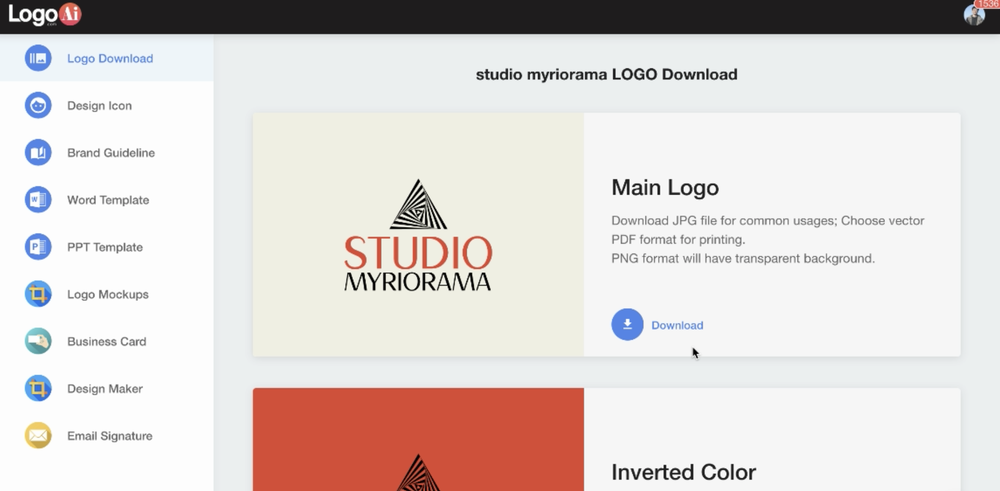
Task: Open Word Template menu label
Action: (108, 200)
